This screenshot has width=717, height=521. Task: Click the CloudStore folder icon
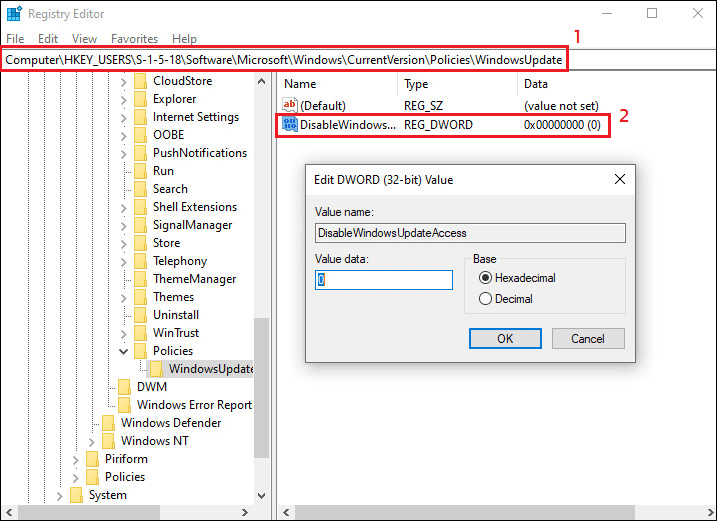pos(140,81)
